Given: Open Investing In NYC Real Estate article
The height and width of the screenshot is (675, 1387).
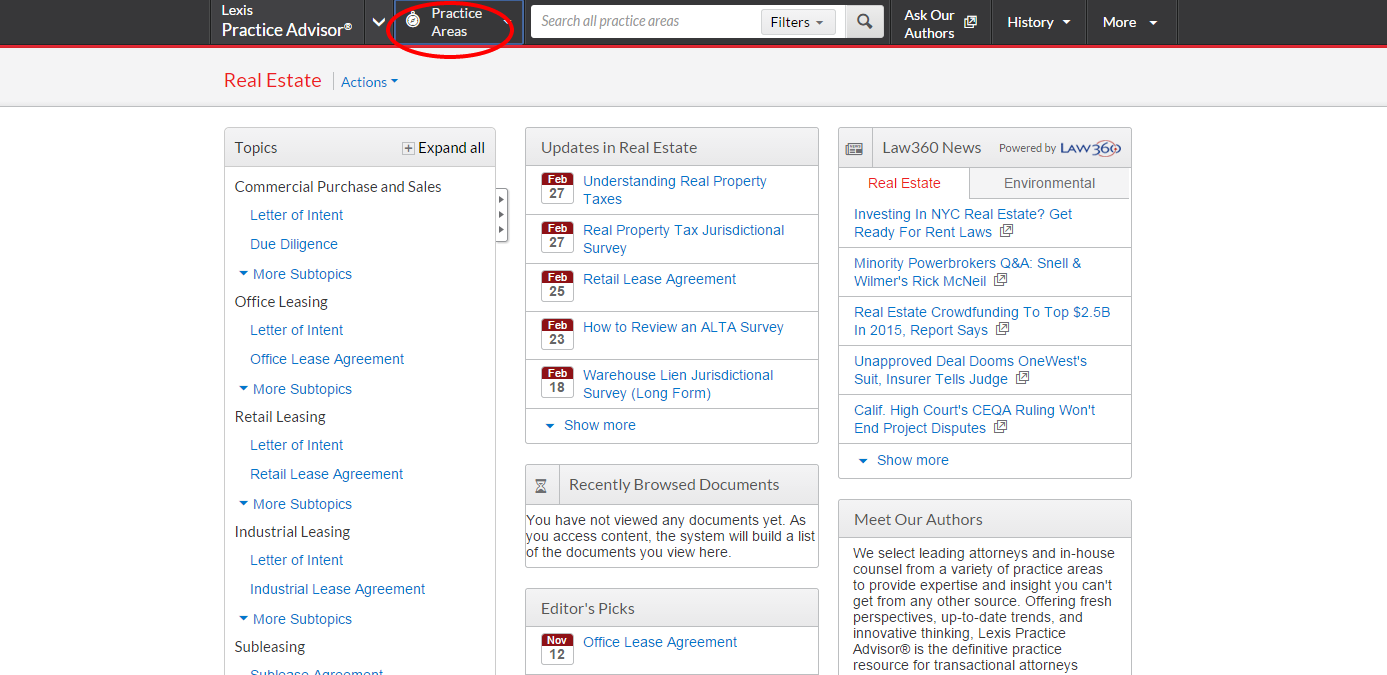Looking at the screenshot, I should pos(963,223).
